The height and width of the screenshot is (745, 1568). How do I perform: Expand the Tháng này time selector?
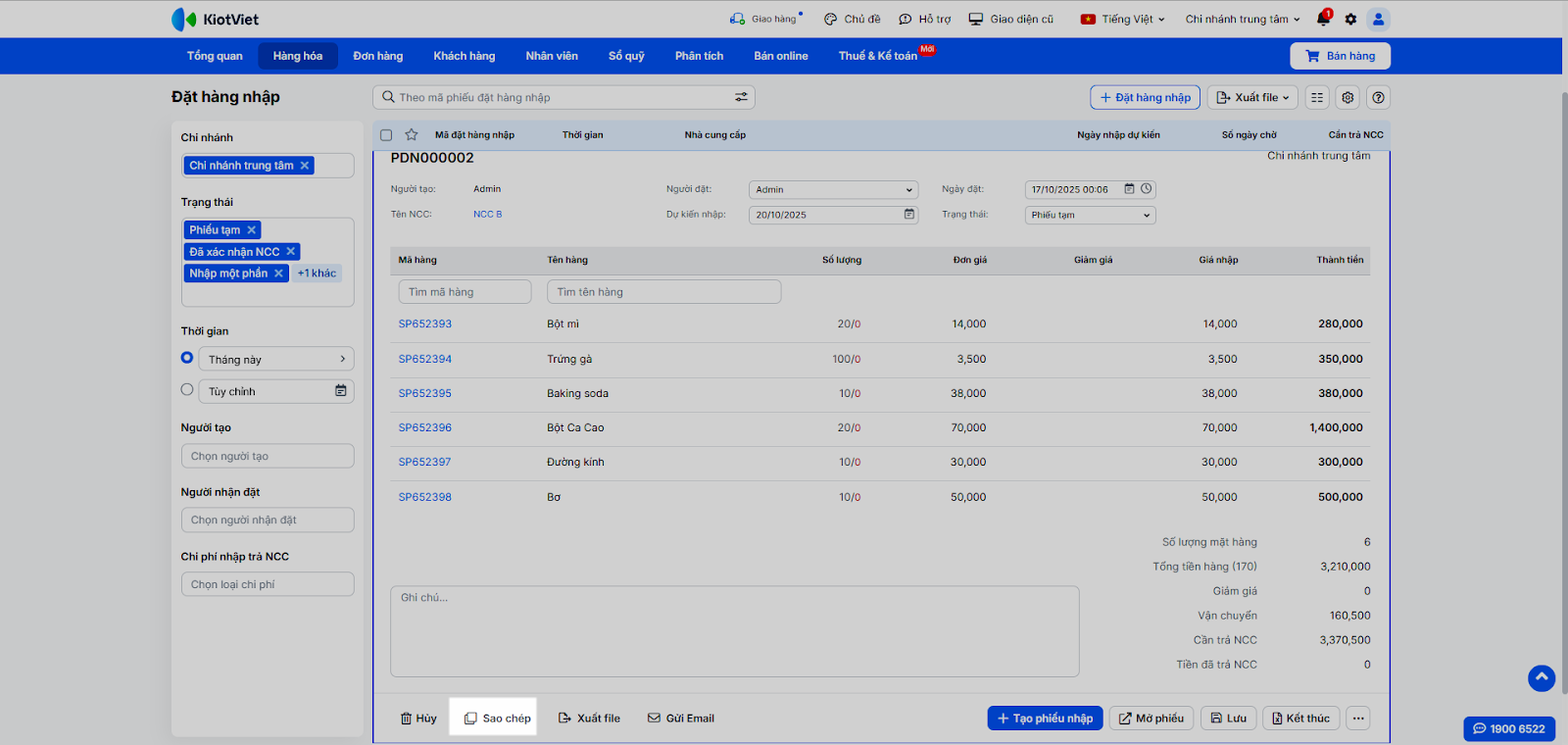pos(276,359)
